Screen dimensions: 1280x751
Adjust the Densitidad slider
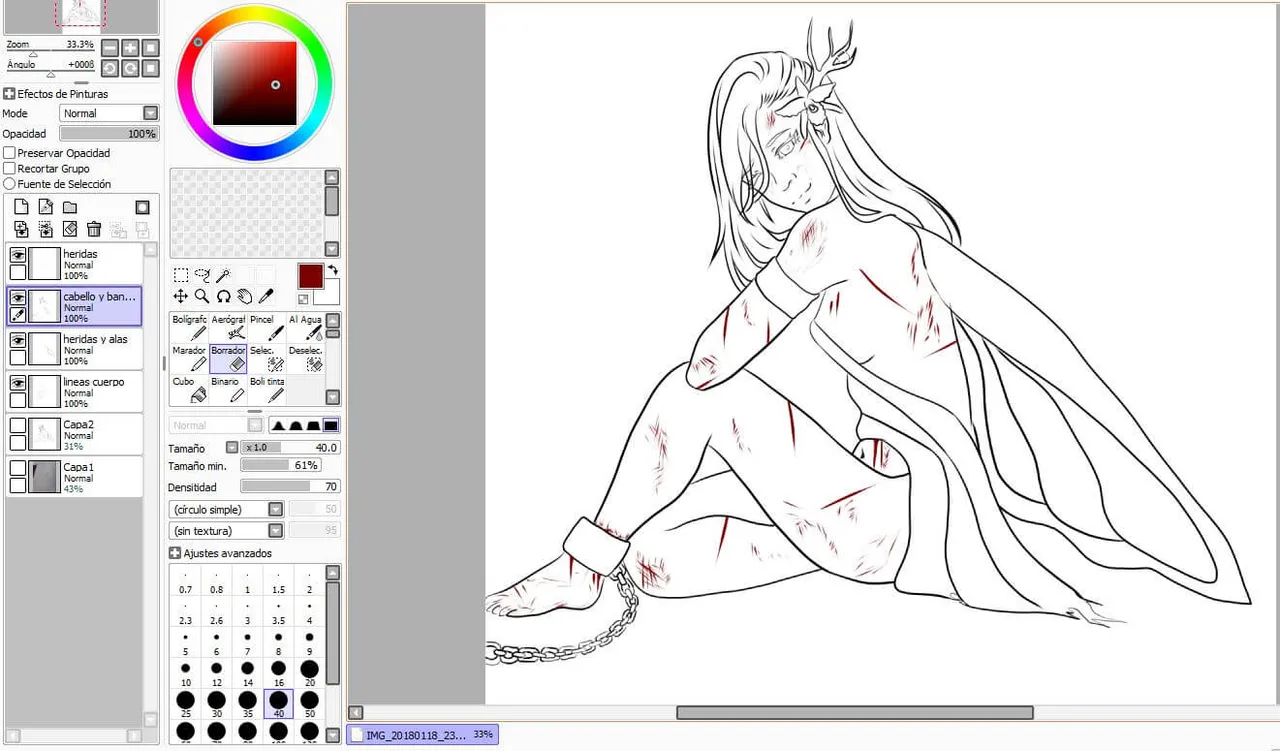290,487
